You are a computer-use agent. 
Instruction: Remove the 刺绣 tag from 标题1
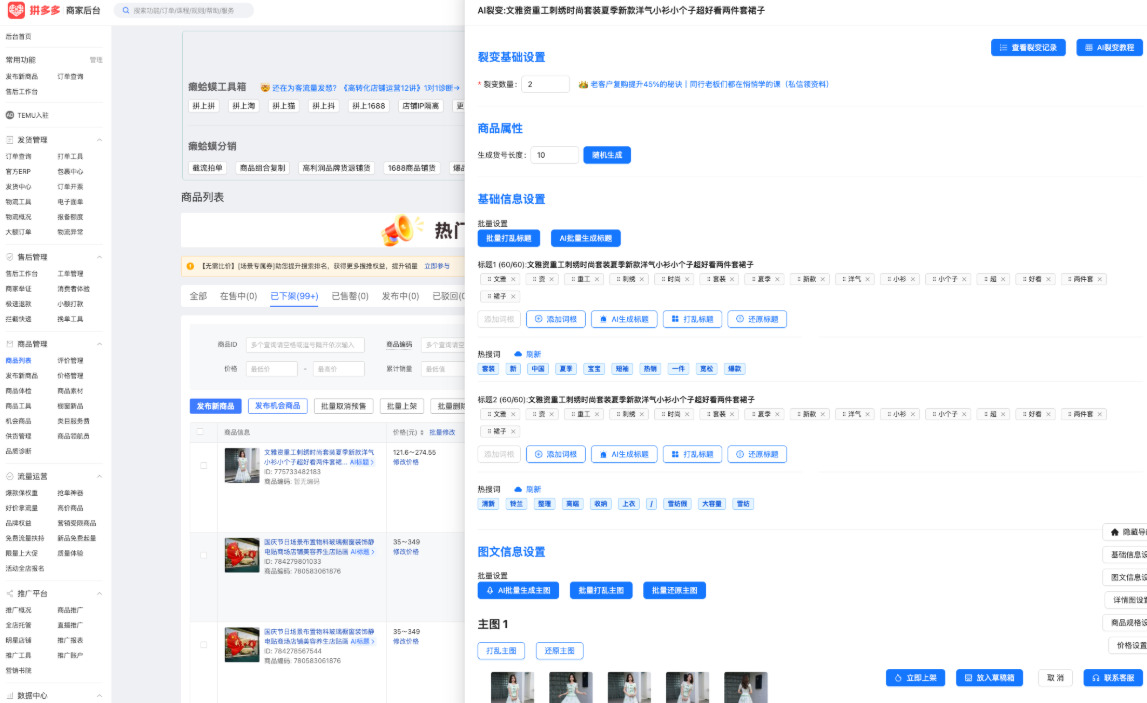coord(642,279)
